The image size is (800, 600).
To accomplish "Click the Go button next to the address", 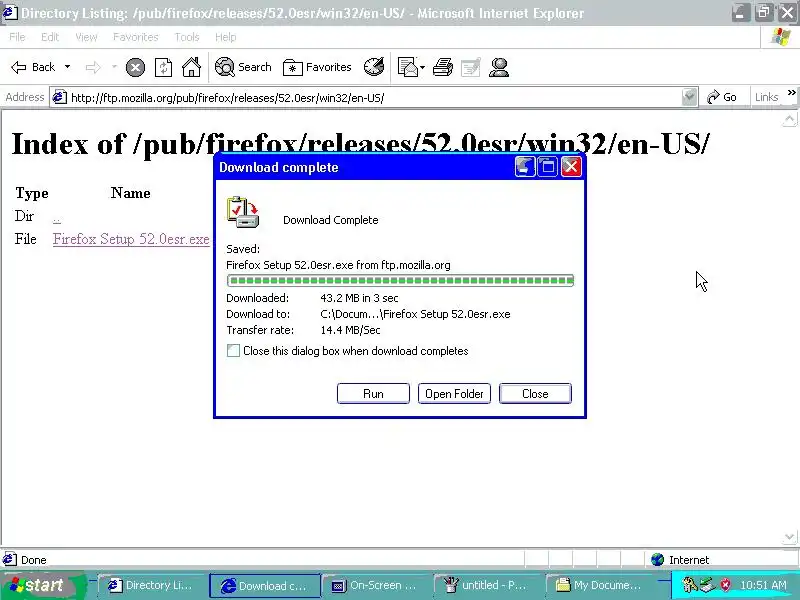I will tap(721, 97).
